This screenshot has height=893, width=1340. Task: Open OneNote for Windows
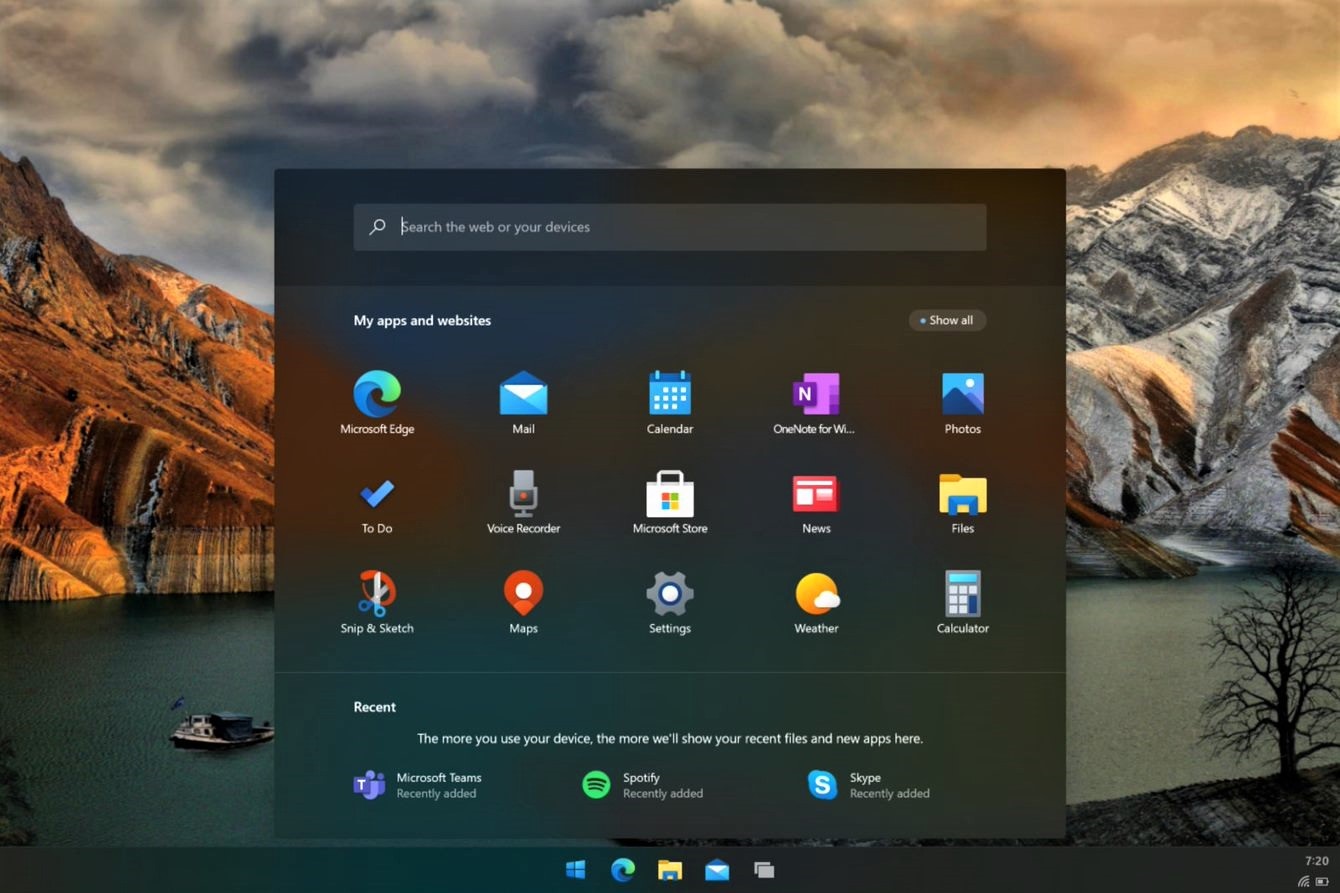tap(816, 392)
